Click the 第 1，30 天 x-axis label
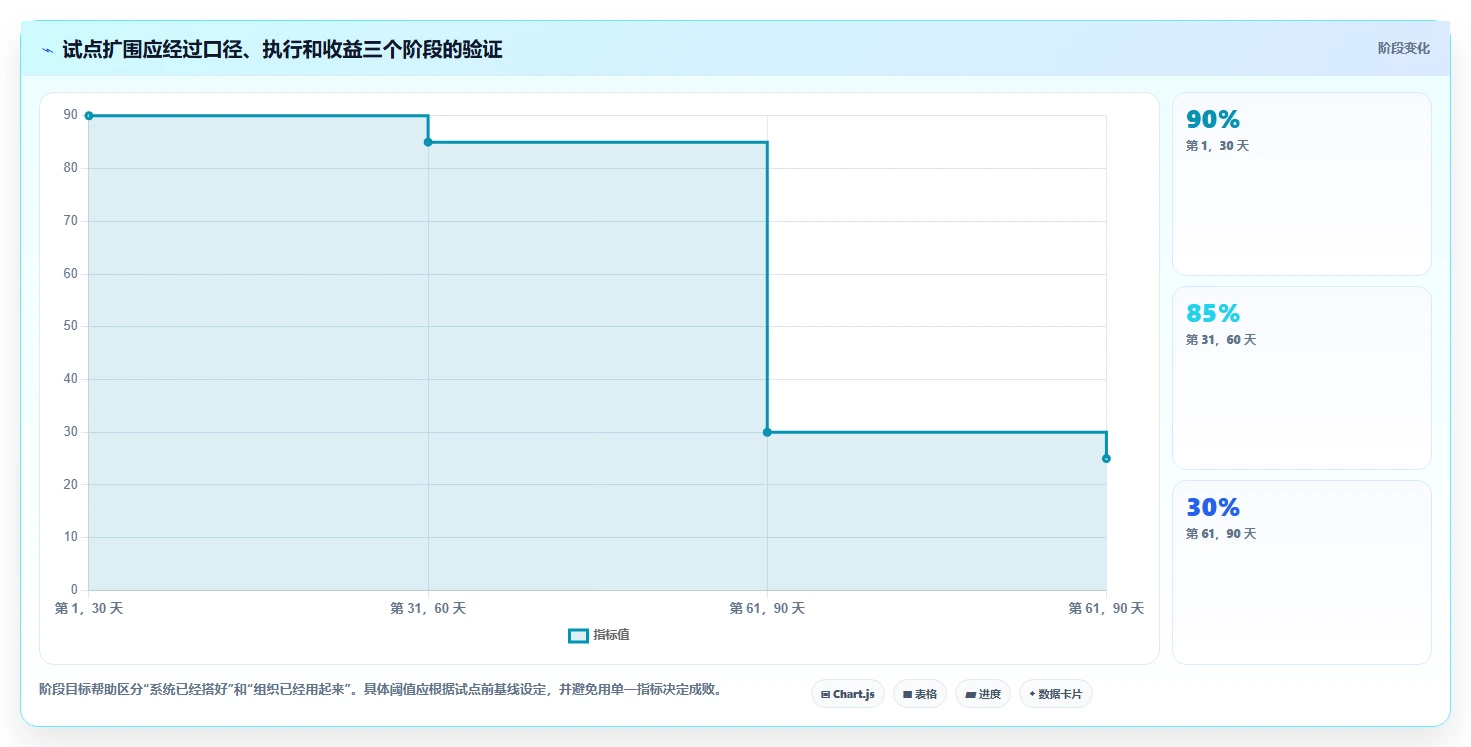The width and height of the screenshot is (1471, 747). (89, 608)
